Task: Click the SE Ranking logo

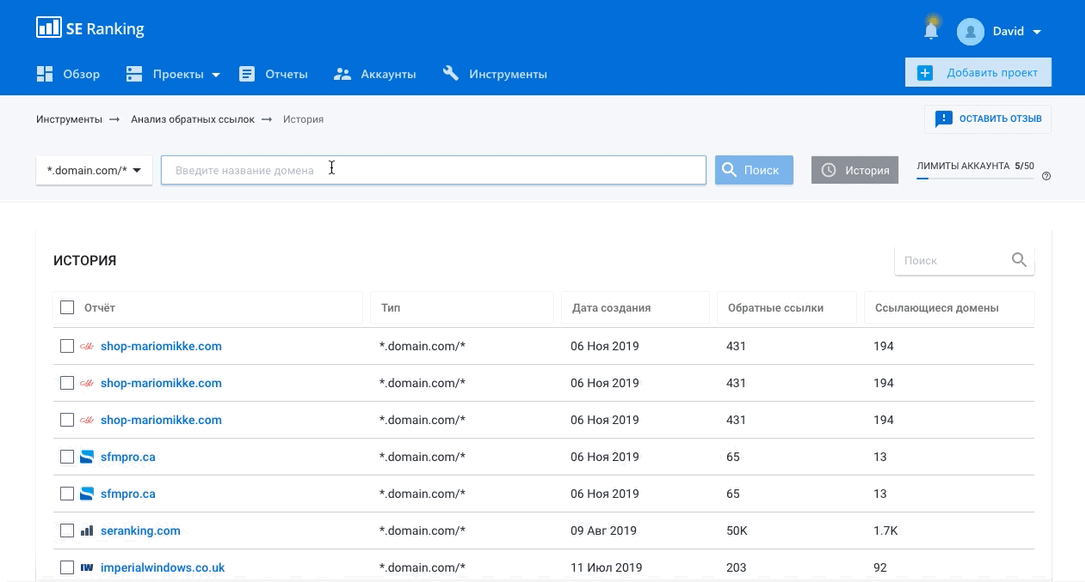Action: pos(90,28)
